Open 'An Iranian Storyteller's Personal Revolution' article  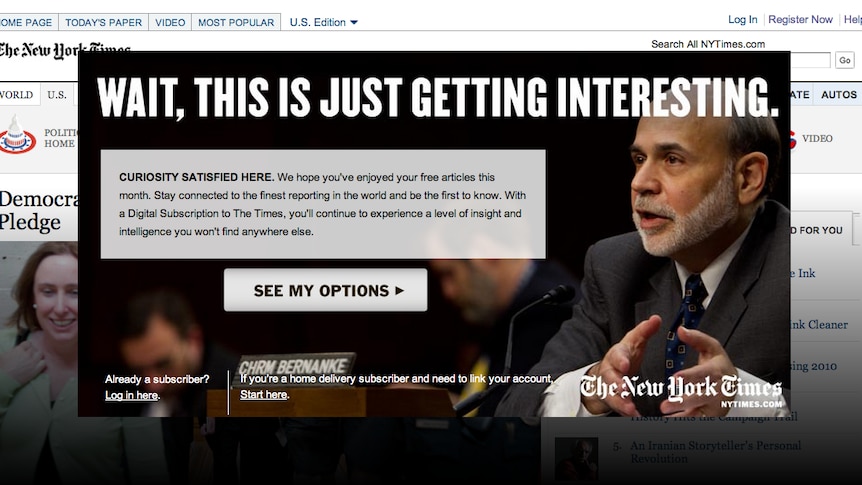click(x=715, y=452)
